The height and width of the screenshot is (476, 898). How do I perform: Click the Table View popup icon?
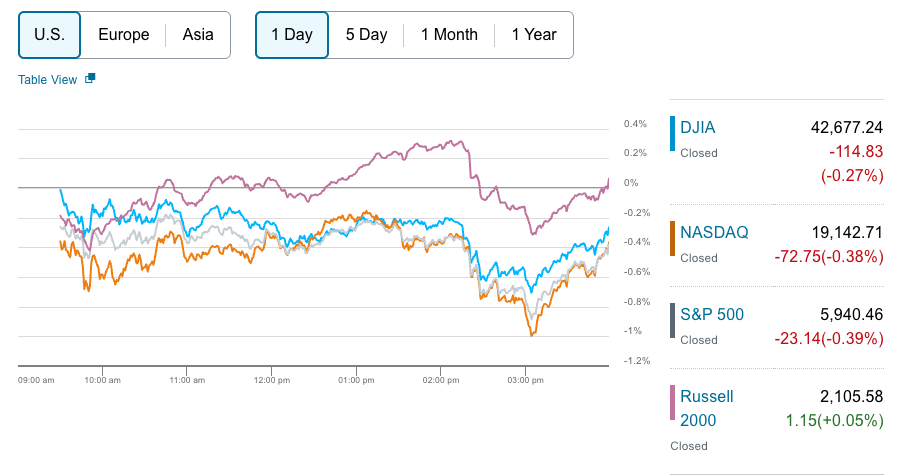click(90, 78)
